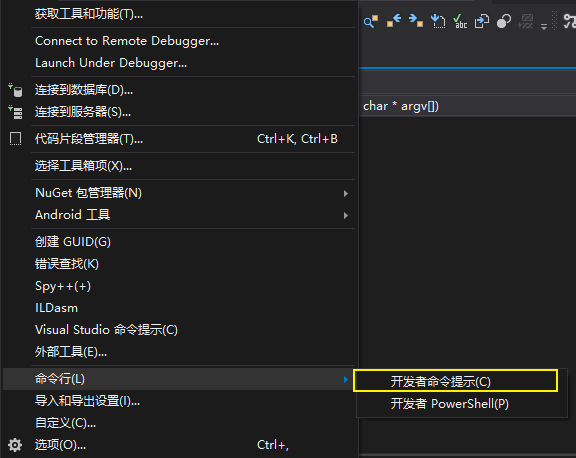The image size is (576, 458).
Task: Click the insert-file down-arrow toolbar icon
Action: click(438, 21)
